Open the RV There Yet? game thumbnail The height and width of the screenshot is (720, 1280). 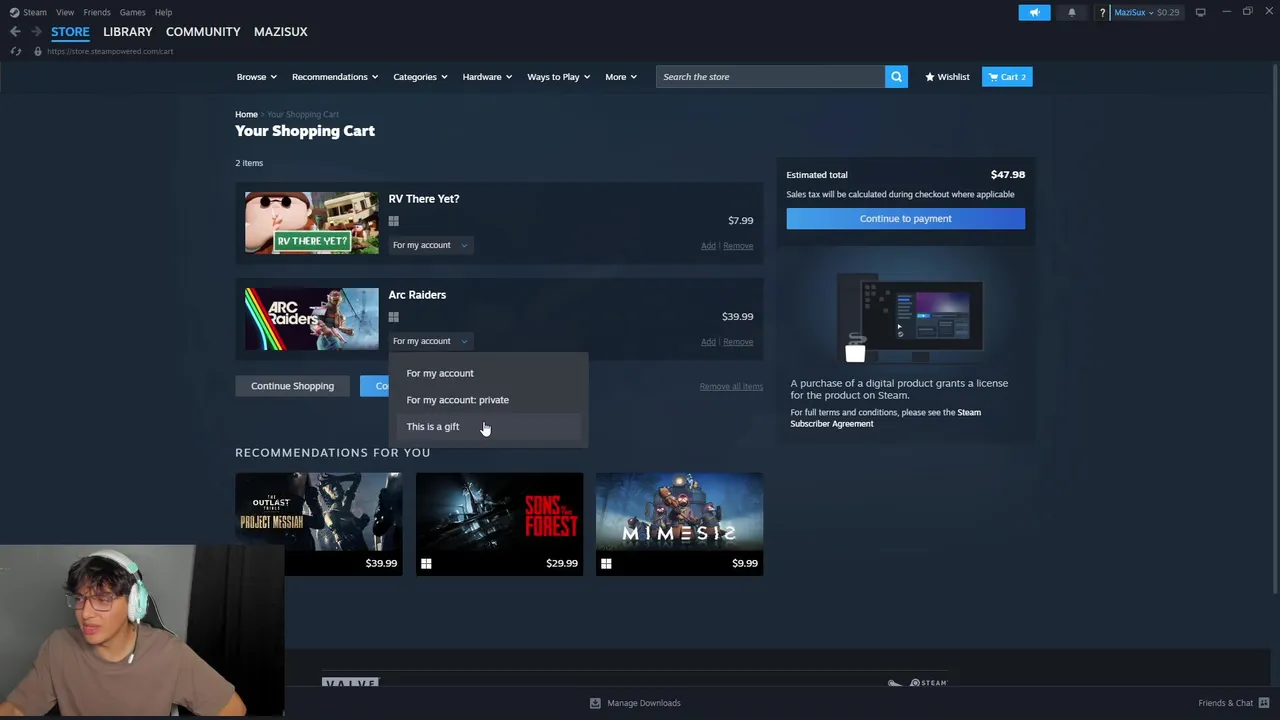312,222
